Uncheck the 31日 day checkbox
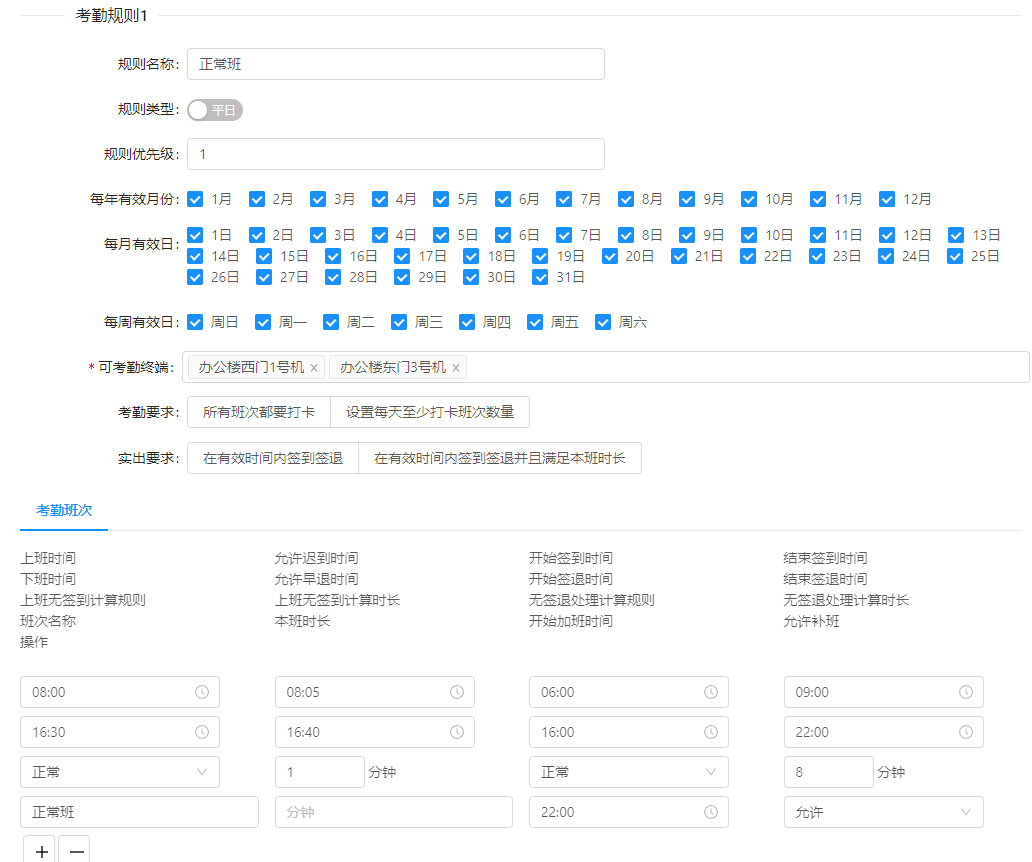This screenshot has width=1032, height=862. point(541,277)
